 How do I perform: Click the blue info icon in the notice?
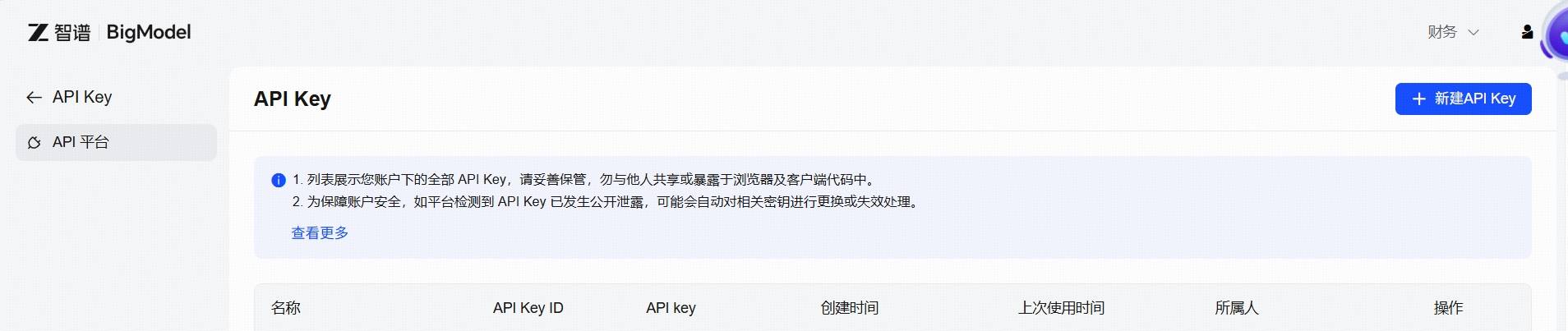coord(279,180)
